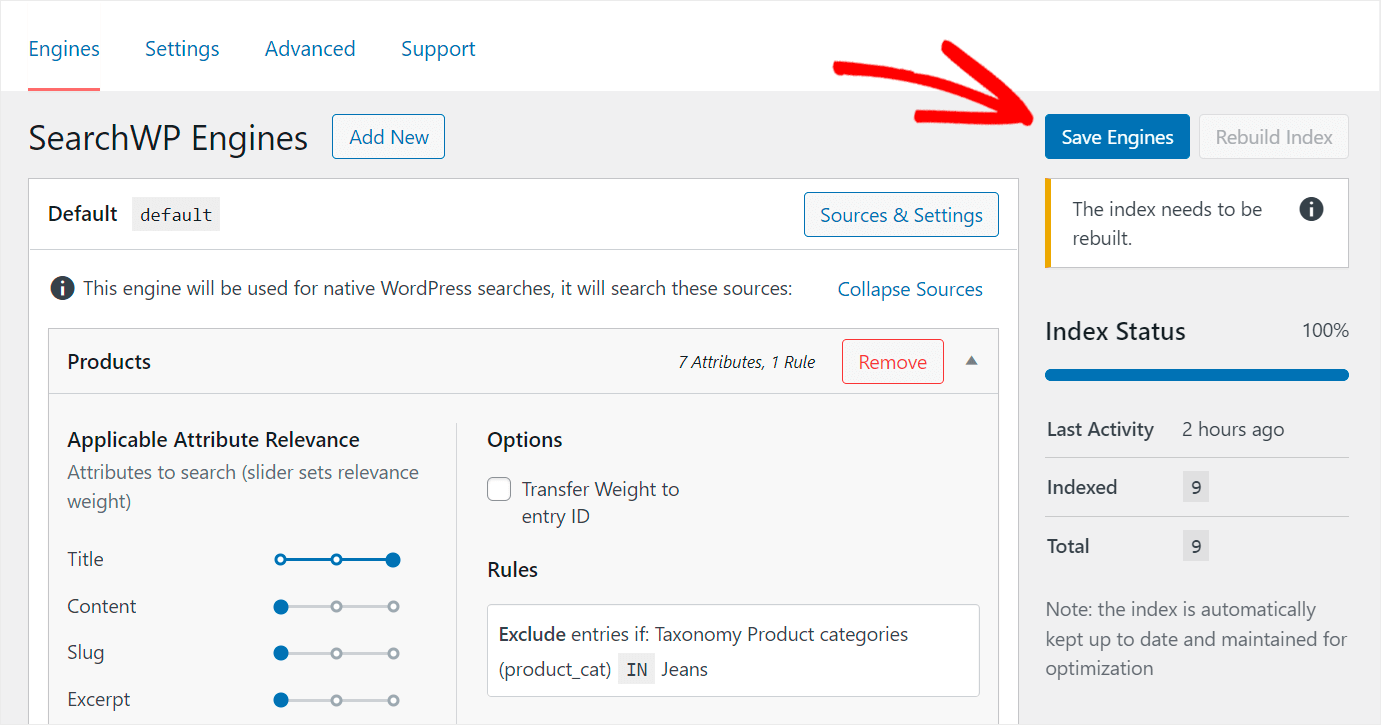The width and height of the screenshot is (1381, 725).
Task: Click the Indexed count value 9
Action: pos(1196,488)
